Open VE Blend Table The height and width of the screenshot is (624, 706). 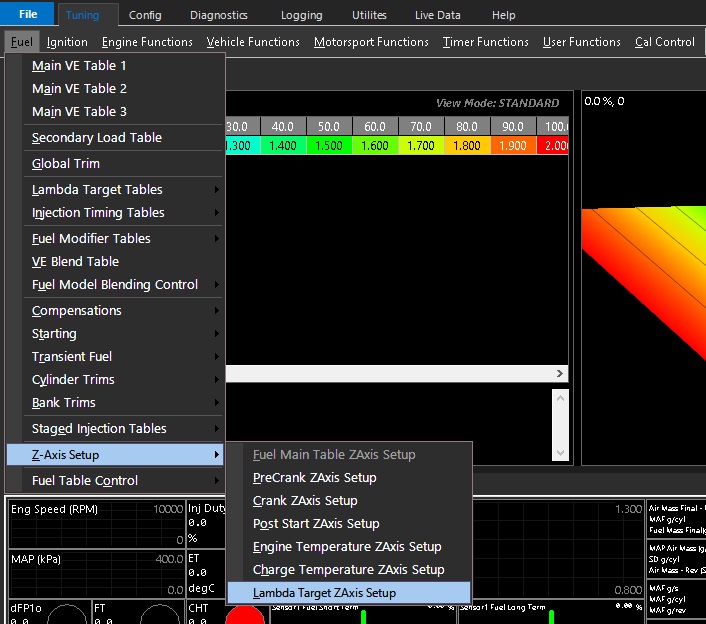coord(75,262)
